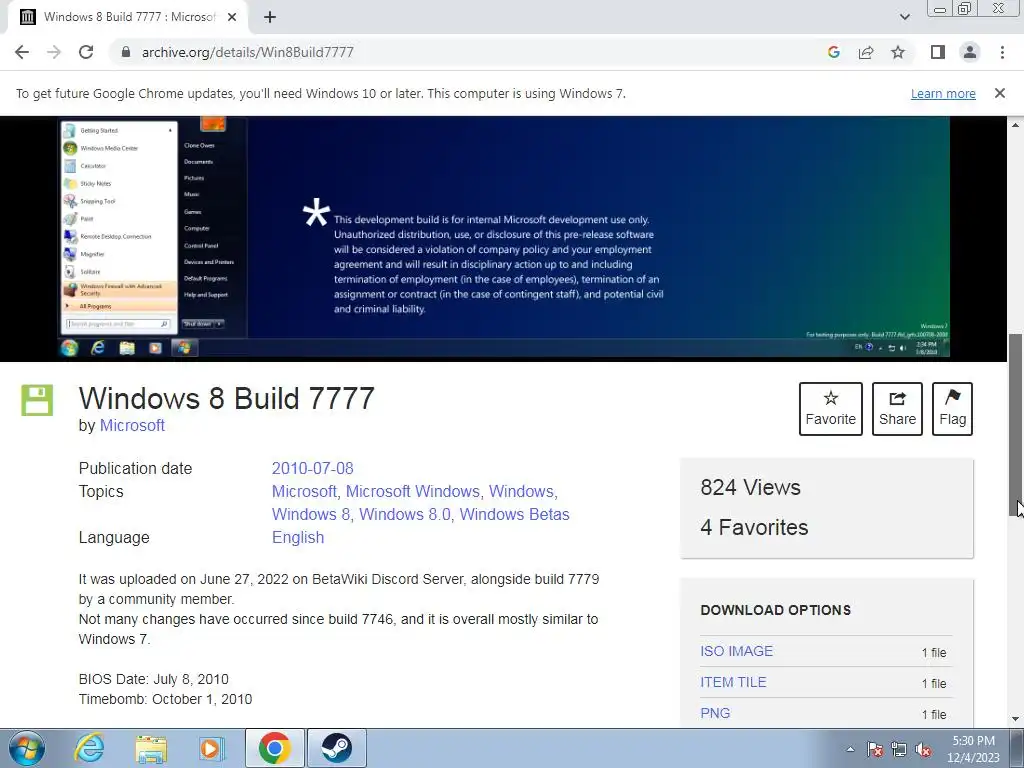The image size is (1024, 768).
Task: Open the Windows Start menu orb
Action: coord(27,748)
